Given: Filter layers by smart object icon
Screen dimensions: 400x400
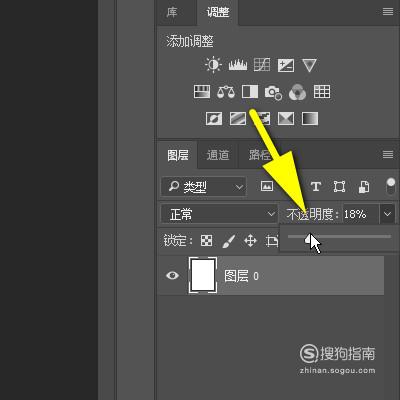Looking at the screenshot, I should [x=364, y=187].
